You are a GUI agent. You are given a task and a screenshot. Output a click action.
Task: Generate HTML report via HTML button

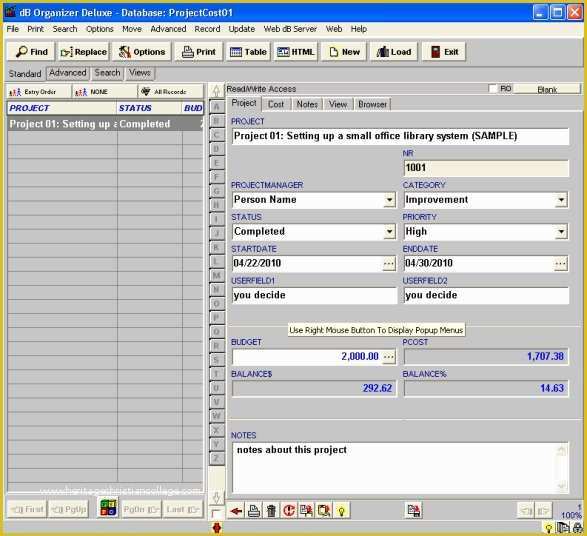(x=296, y=52)
